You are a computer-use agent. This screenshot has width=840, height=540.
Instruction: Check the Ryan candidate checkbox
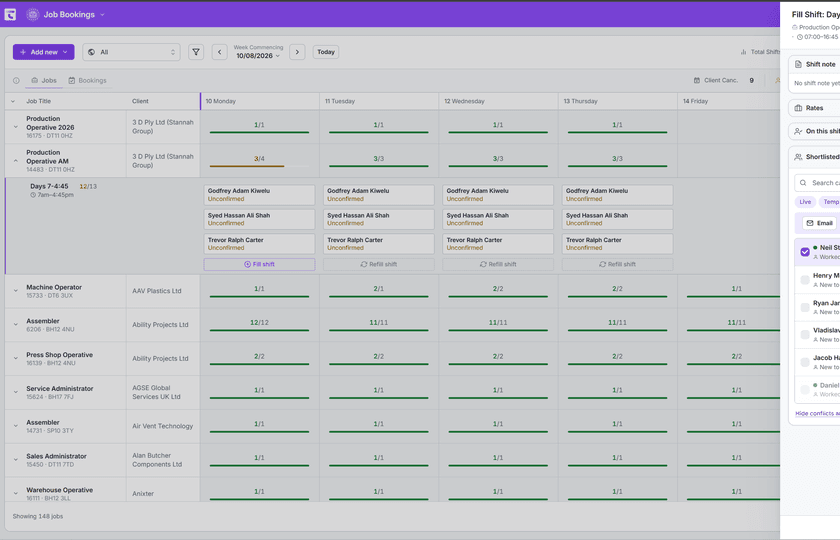(x=805, y=308)
